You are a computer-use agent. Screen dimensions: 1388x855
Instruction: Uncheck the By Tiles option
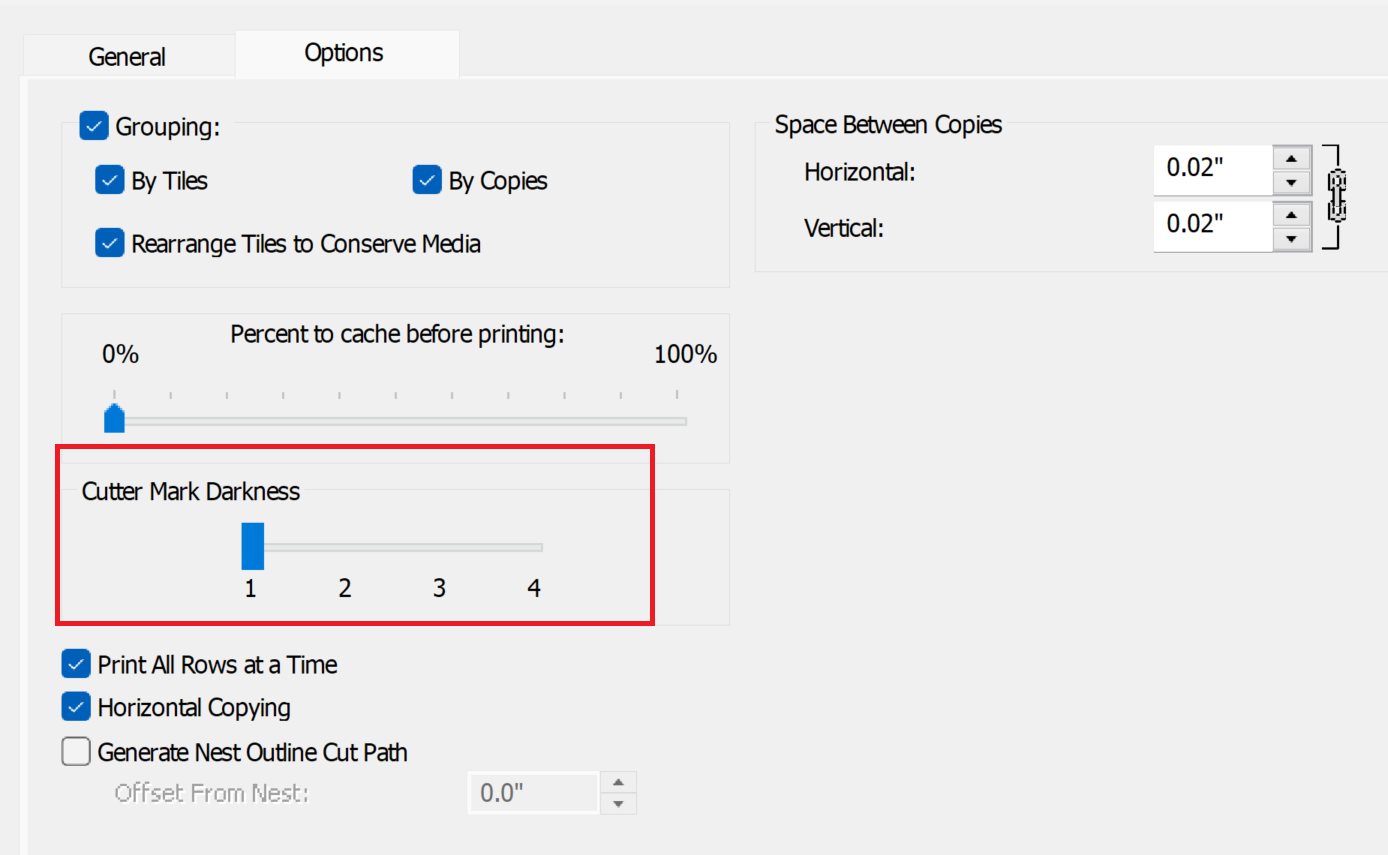109,181
